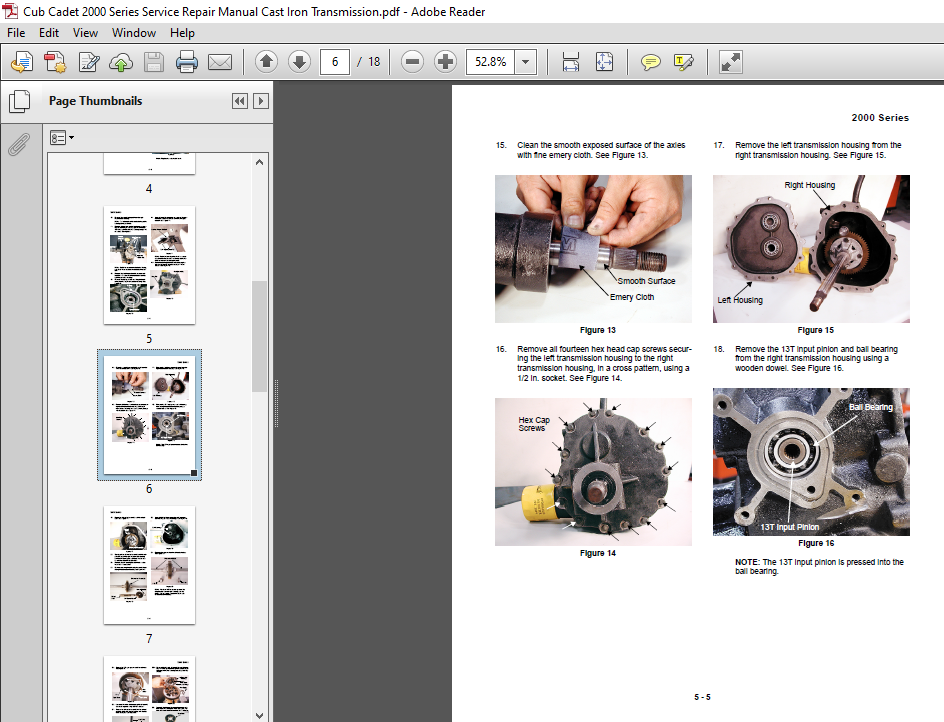Open the View menu
Viewport: 944px width, 722px height.
pyautogui.click(x=85, y=33)
